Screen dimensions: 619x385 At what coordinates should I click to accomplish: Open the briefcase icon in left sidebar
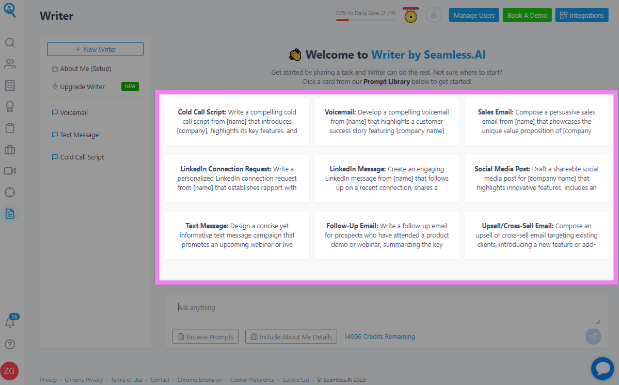point(10,150)
